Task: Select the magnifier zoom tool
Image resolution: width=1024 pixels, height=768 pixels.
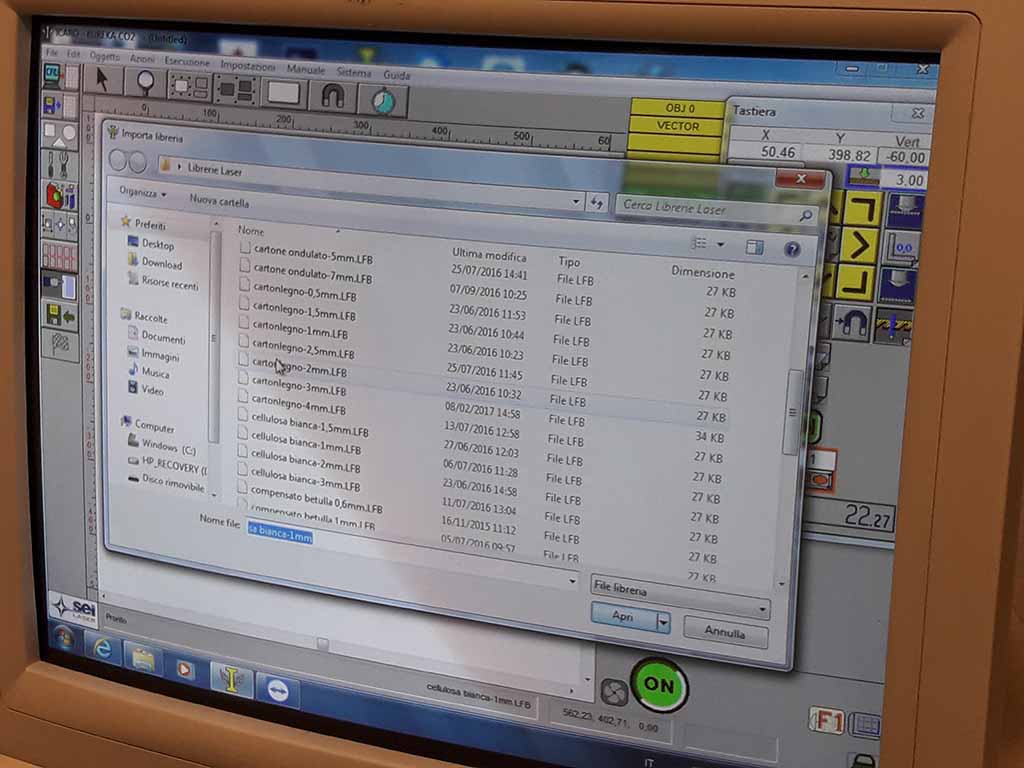Action: pos(146,84)
